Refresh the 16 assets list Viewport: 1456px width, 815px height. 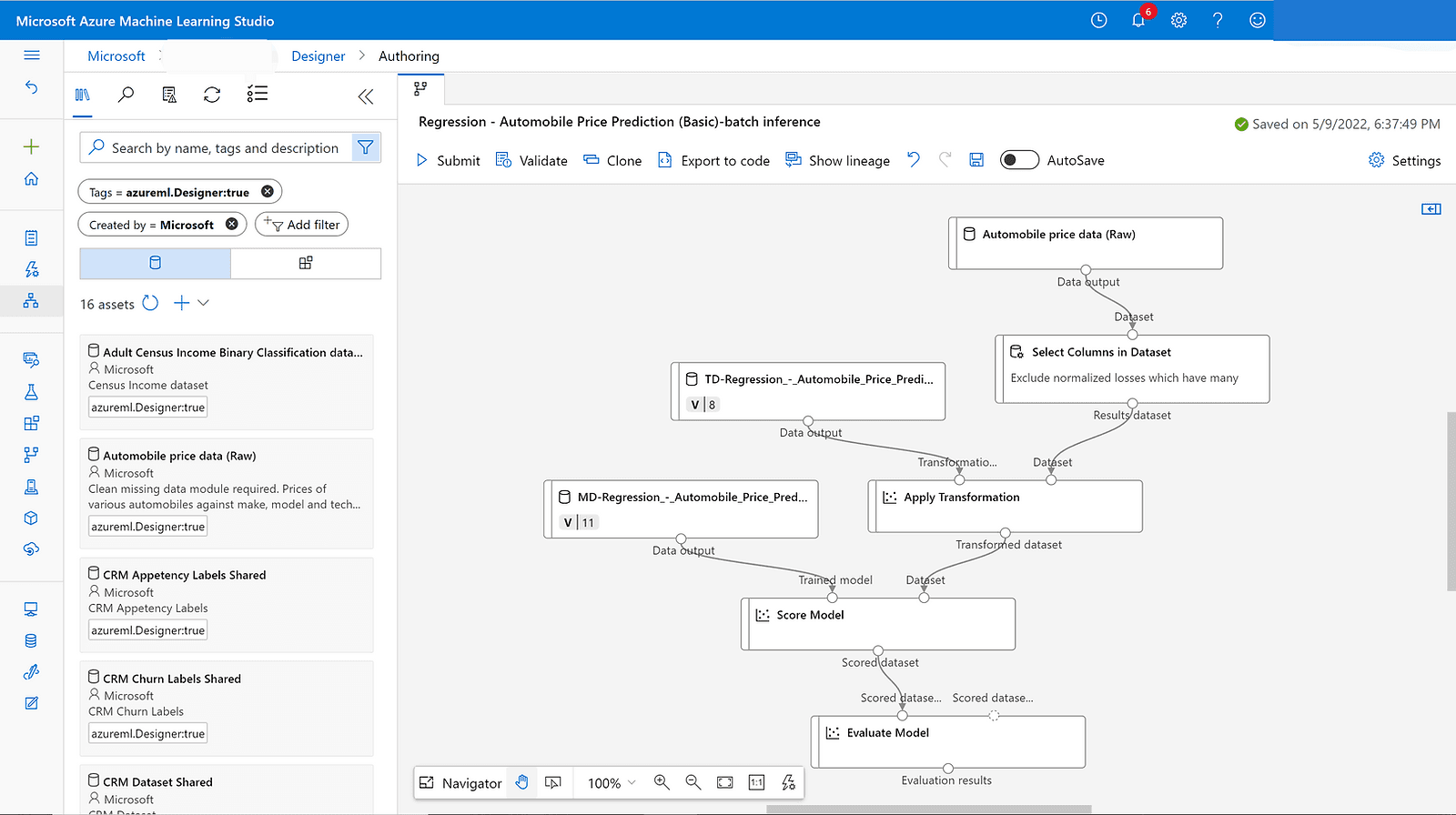[151, 303]
